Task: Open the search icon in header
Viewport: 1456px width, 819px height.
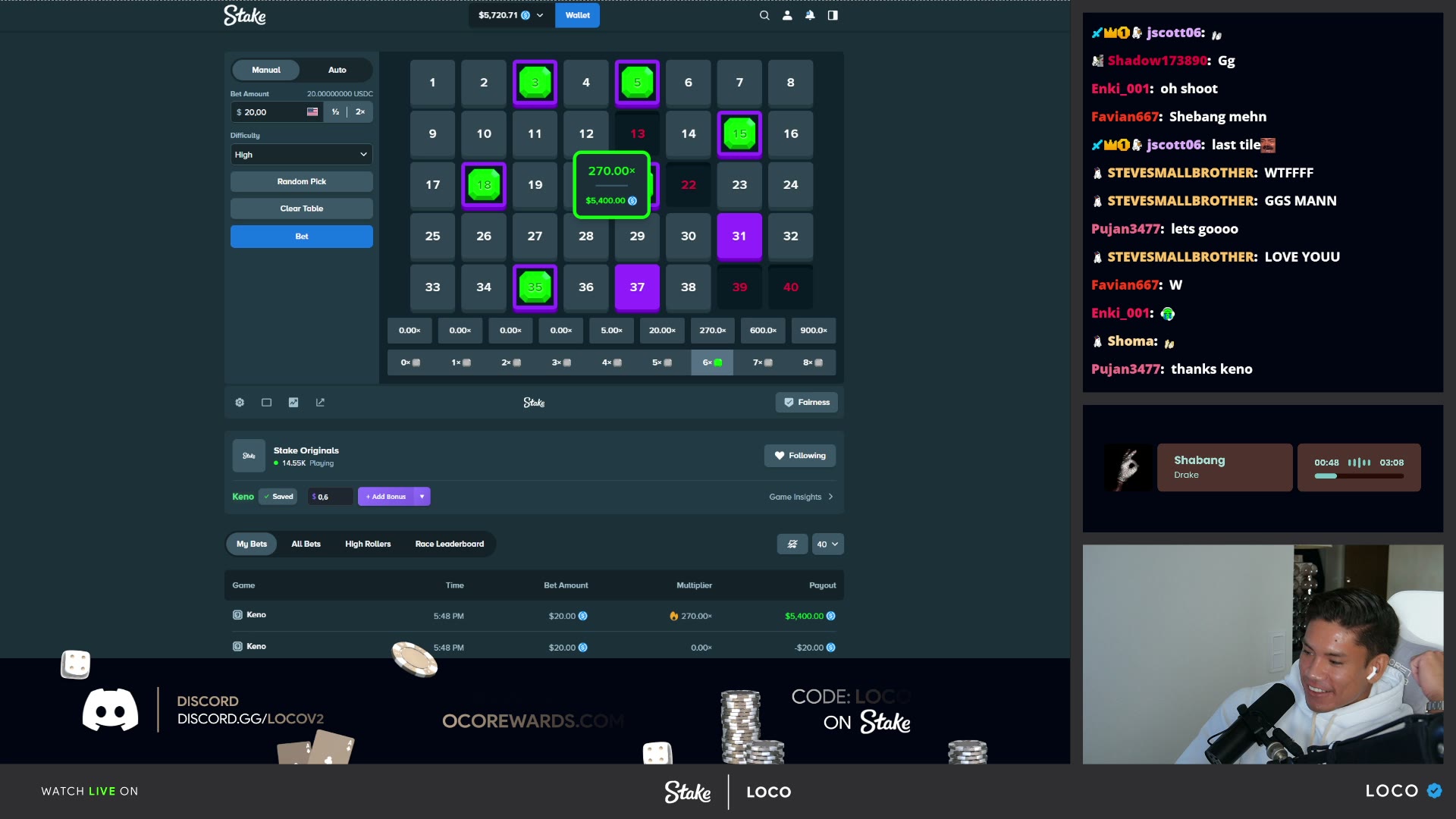Action: pos(764,15)
